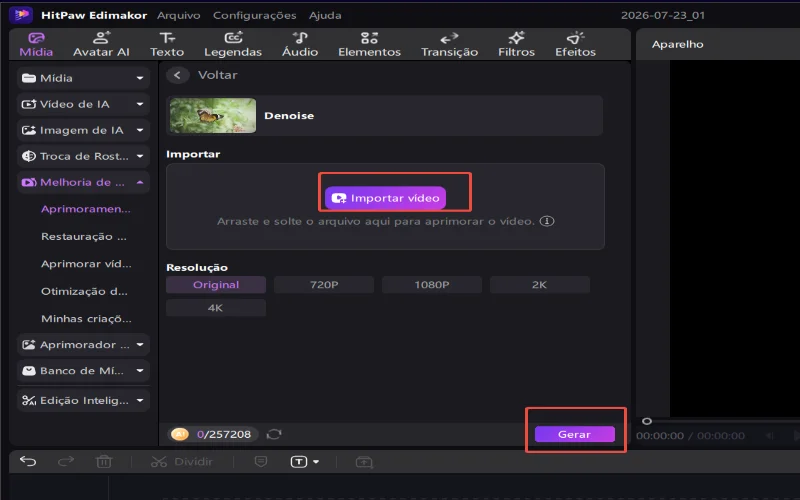Open the Arquivo menu
The width and height of the screenshot is (800, 500).
(179, 15)
